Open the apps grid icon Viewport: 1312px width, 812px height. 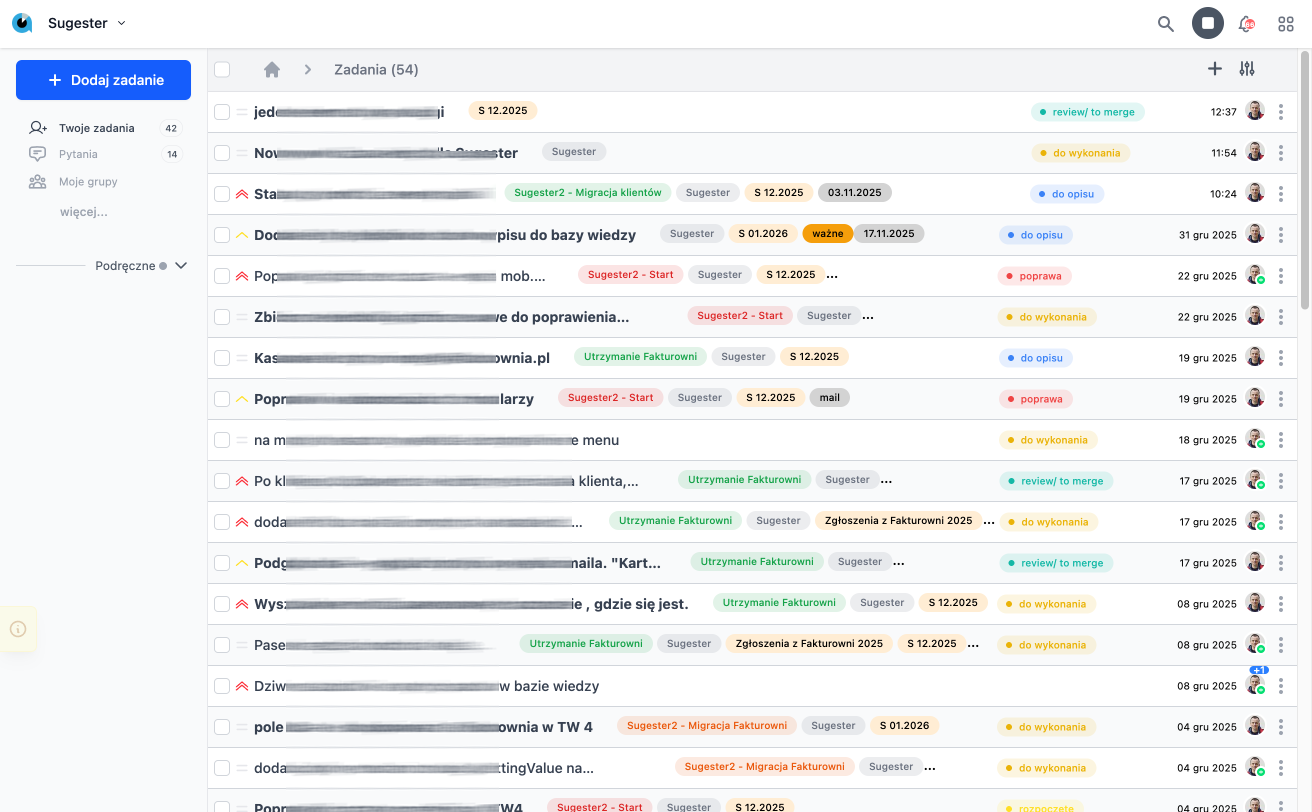tap(1286, 24)
